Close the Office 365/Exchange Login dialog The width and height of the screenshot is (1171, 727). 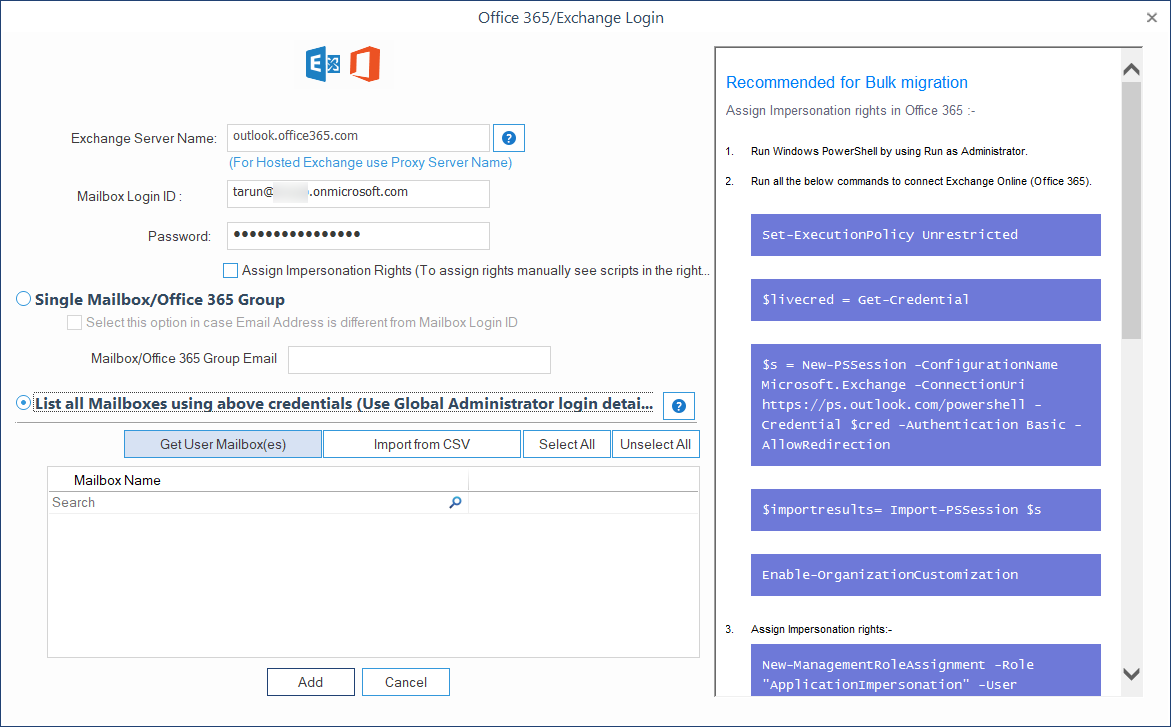point(1152,18)
